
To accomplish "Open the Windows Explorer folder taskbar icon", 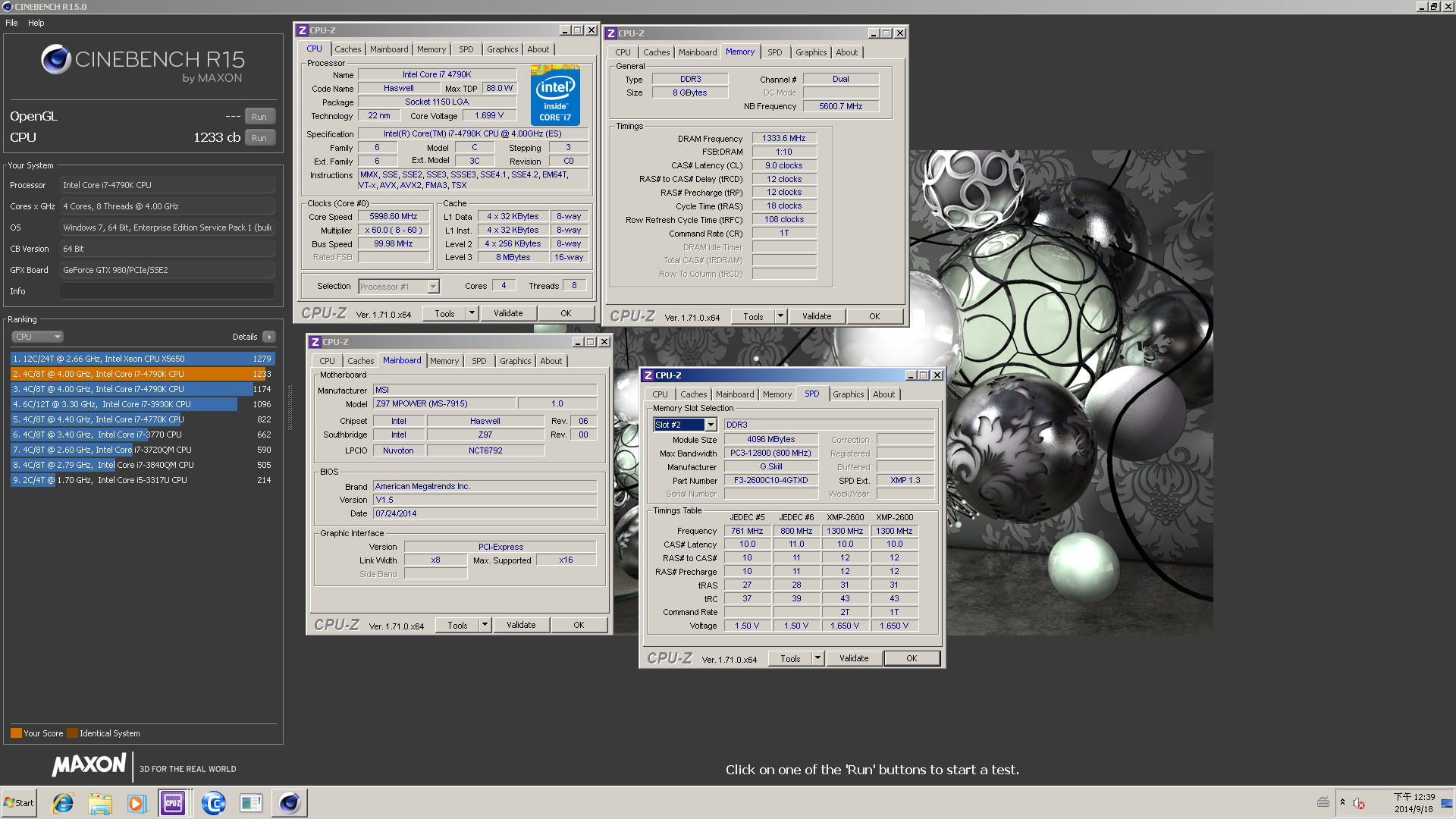I will point(99,803).
